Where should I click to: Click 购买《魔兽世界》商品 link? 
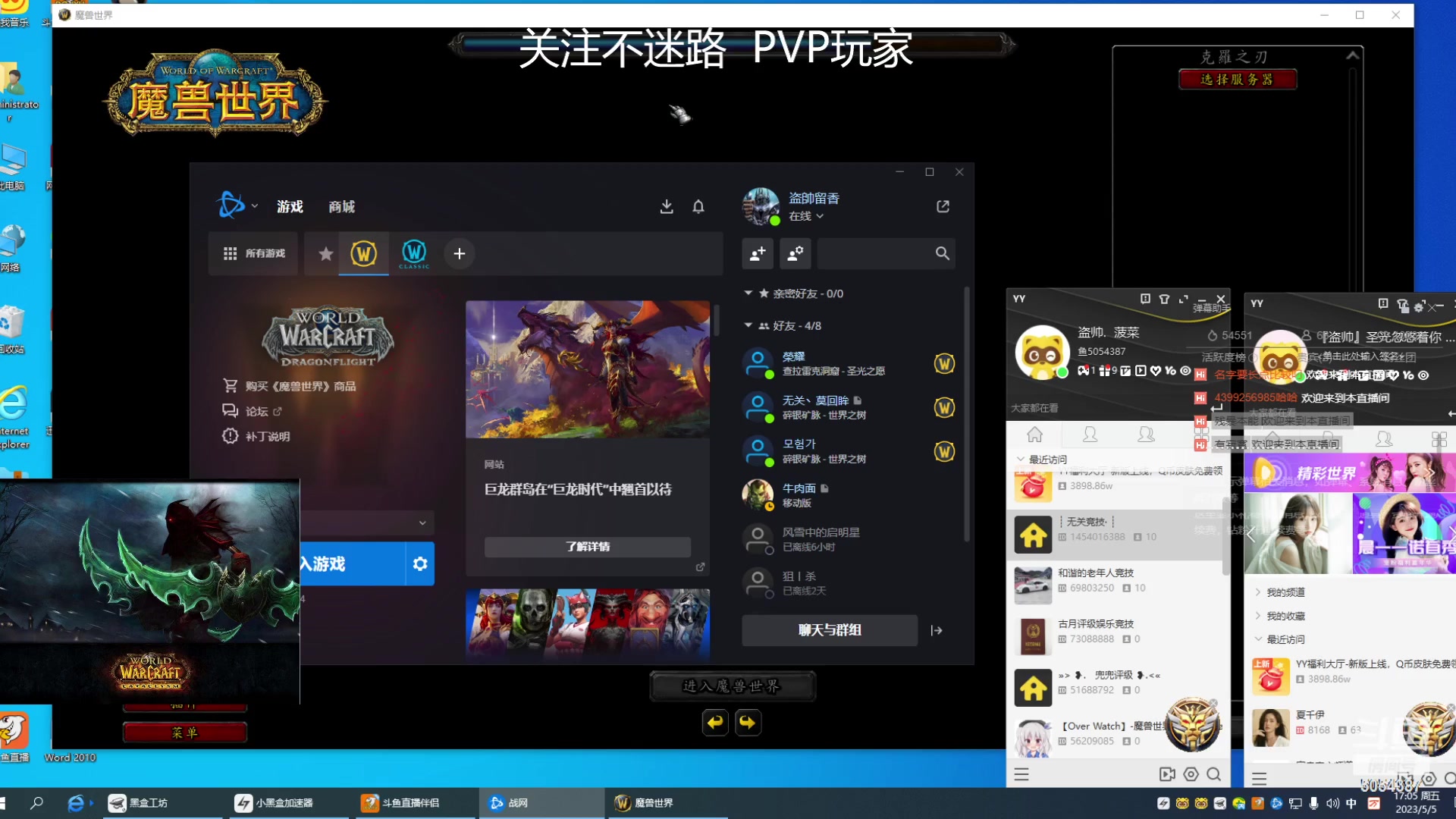click(289, 386)
